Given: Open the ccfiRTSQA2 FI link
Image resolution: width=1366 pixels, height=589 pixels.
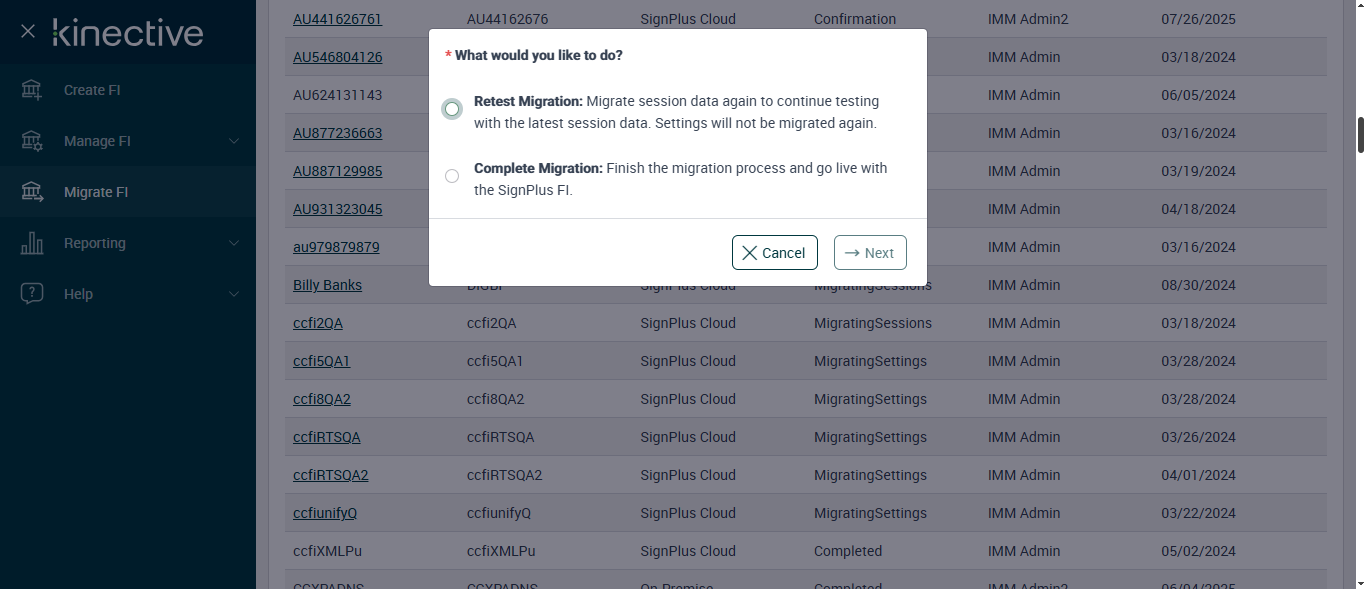Looking at the screenshot, I should coord(330,475).
